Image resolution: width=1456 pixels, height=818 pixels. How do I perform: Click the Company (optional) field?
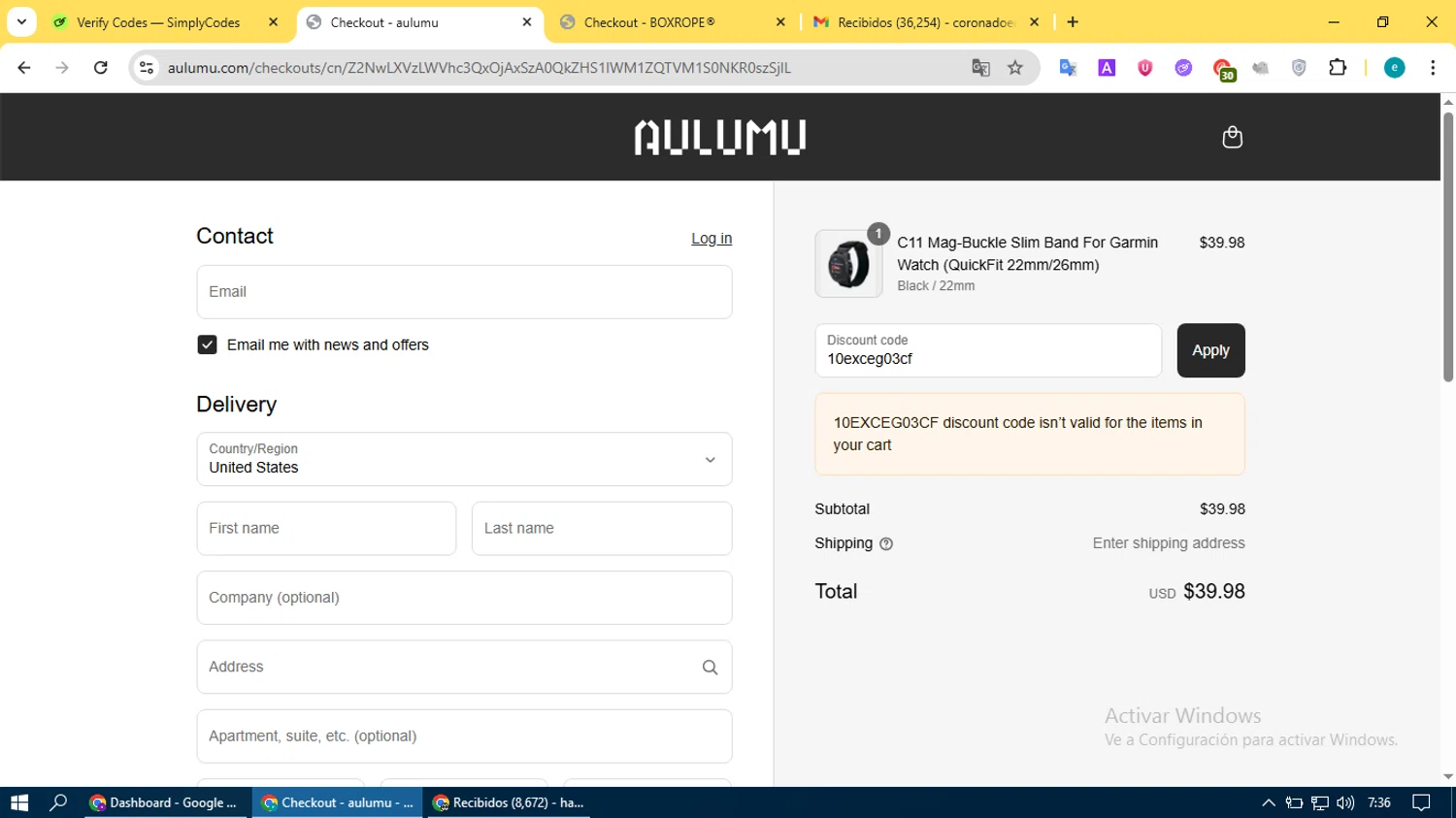(464, 598)
